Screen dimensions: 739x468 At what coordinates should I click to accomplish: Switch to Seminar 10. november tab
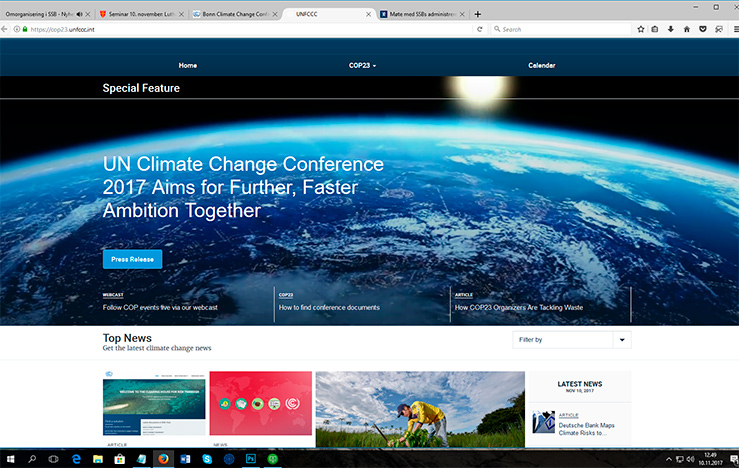pyautogui.click(x=141, y=14)
